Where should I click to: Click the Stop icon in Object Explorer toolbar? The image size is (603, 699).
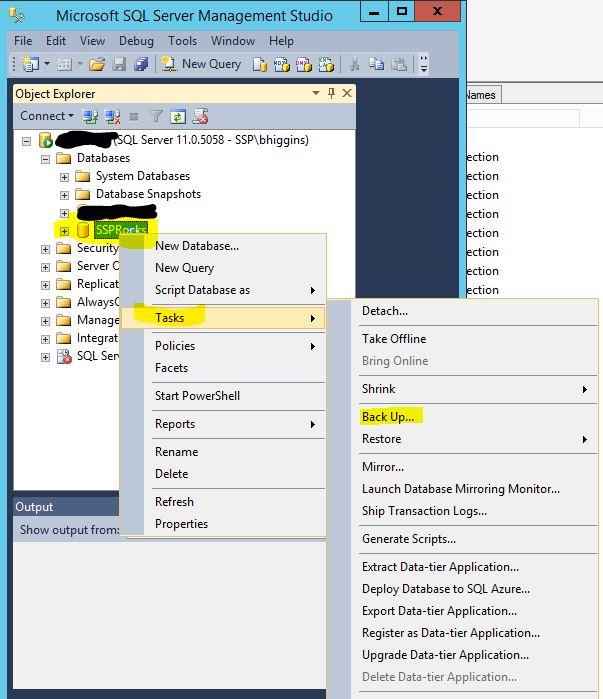click(134, 117)
